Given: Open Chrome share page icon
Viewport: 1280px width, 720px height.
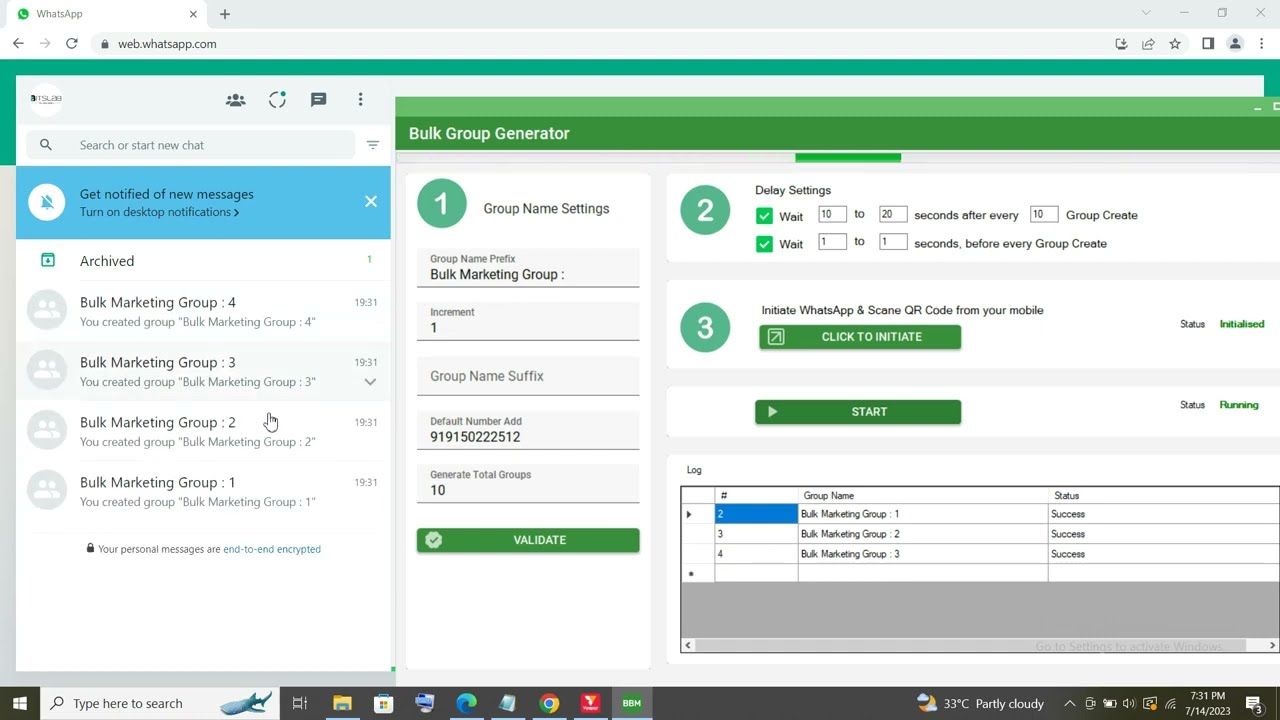Looking at the screenshot, I should [x=1148, y=44].
